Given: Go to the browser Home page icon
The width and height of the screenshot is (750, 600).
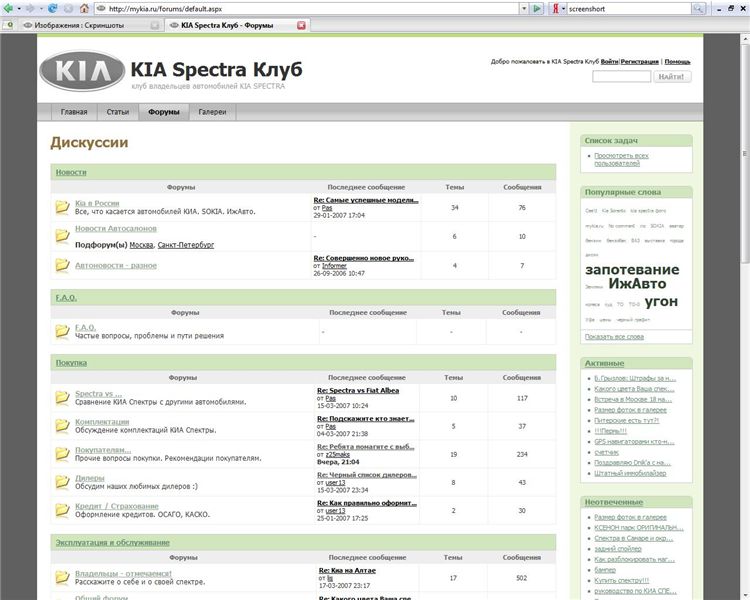Looking at the screenshot, I should tap(84, 8).
